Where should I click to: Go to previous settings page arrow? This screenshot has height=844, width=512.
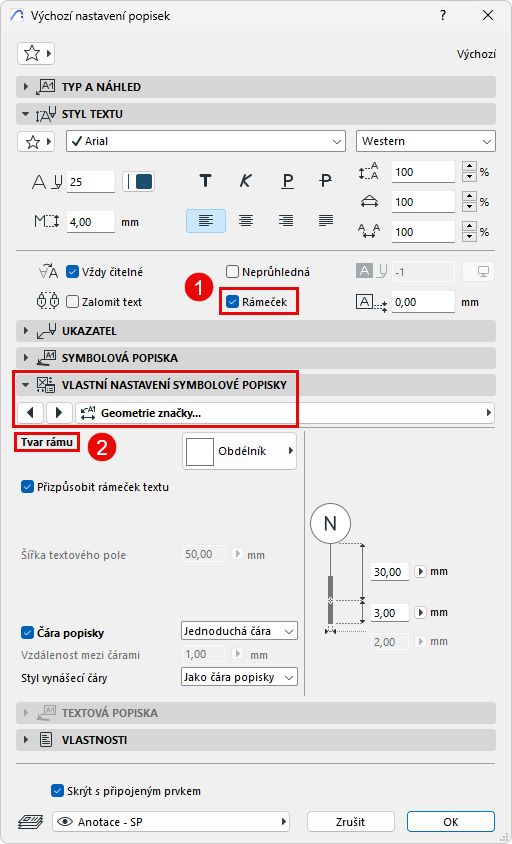(x=31, y=413)
